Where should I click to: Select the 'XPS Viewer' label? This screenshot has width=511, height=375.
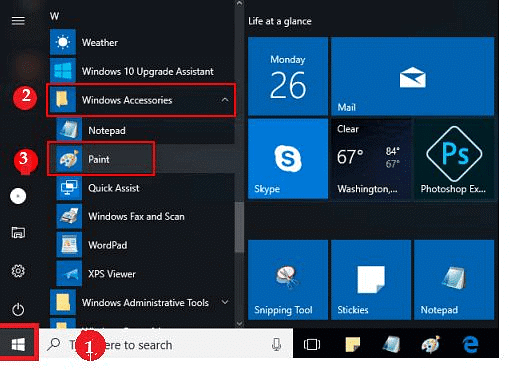point(112,274)
